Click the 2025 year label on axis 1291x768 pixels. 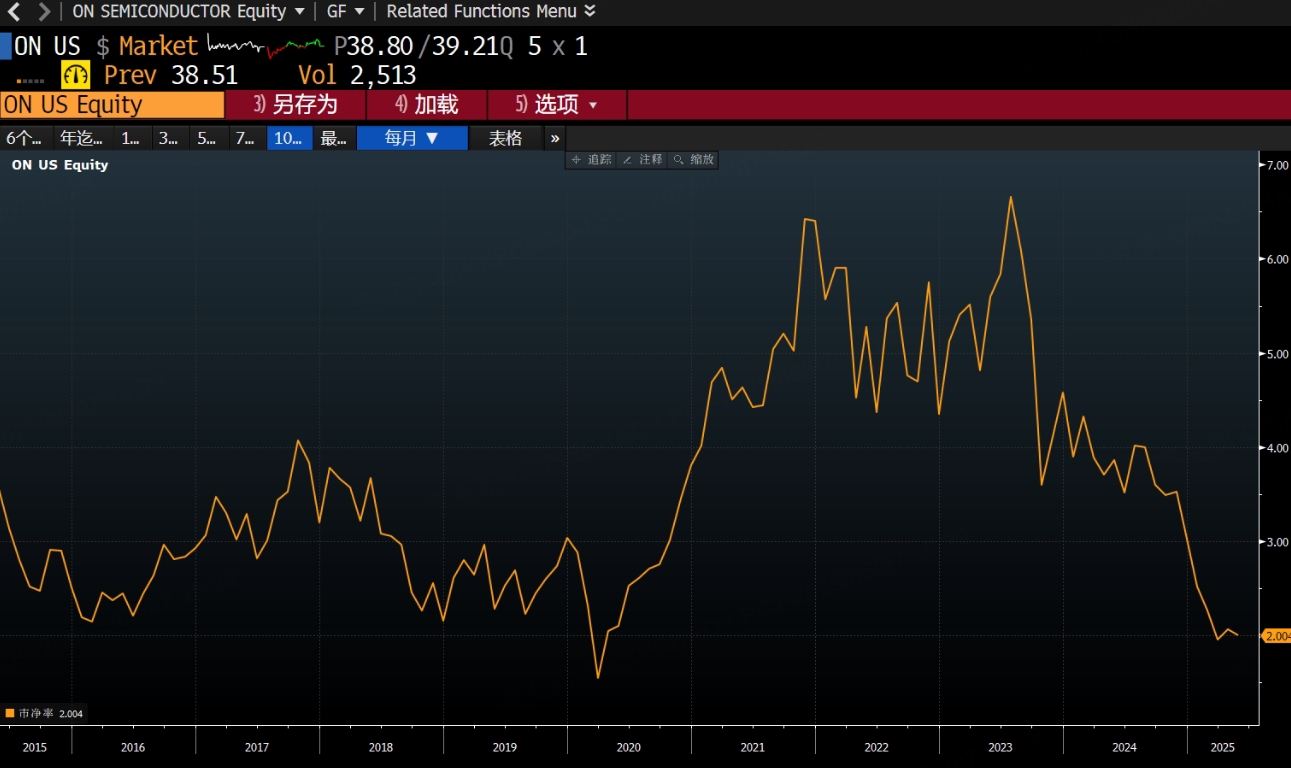[1222, 747]
